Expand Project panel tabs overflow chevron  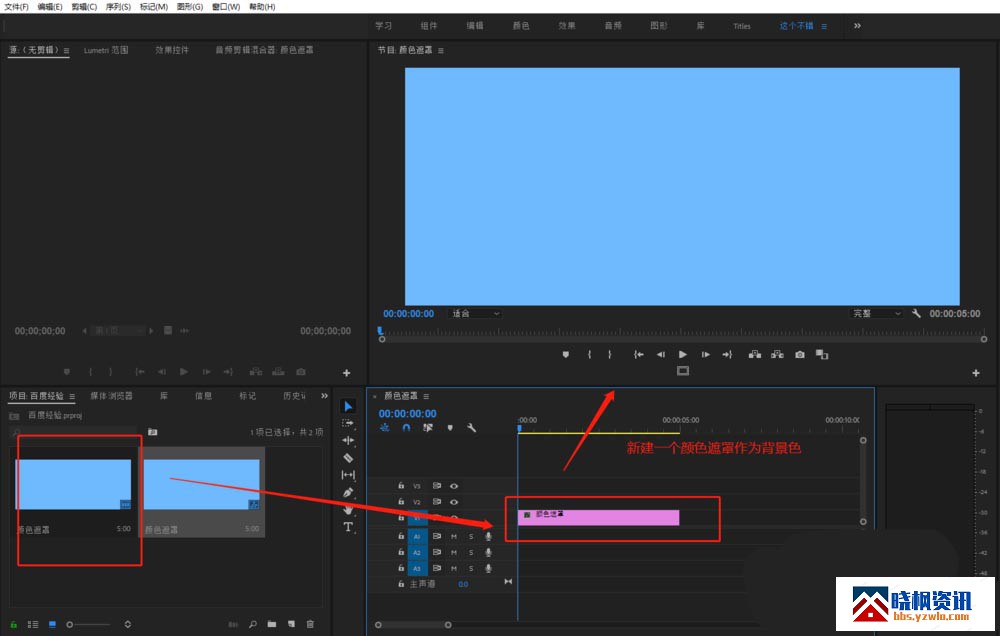(324, 396)
